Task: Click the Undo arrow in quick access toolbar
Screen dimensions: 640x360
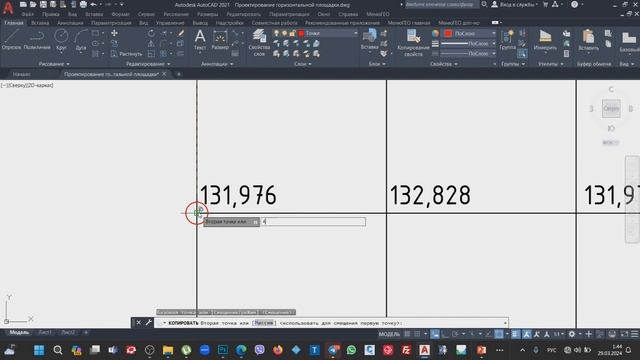Action: tap(93, 4)
